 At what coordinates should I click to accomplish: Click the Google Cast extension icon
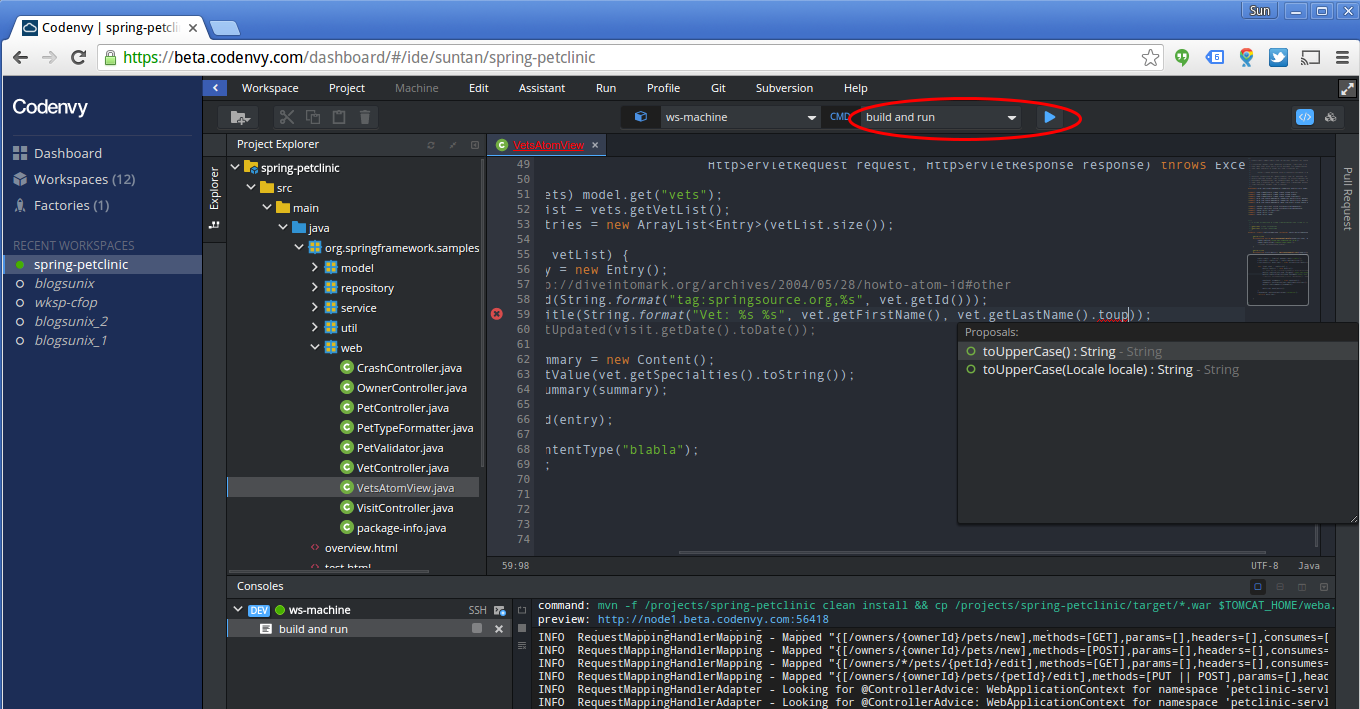pos(1310,57)
